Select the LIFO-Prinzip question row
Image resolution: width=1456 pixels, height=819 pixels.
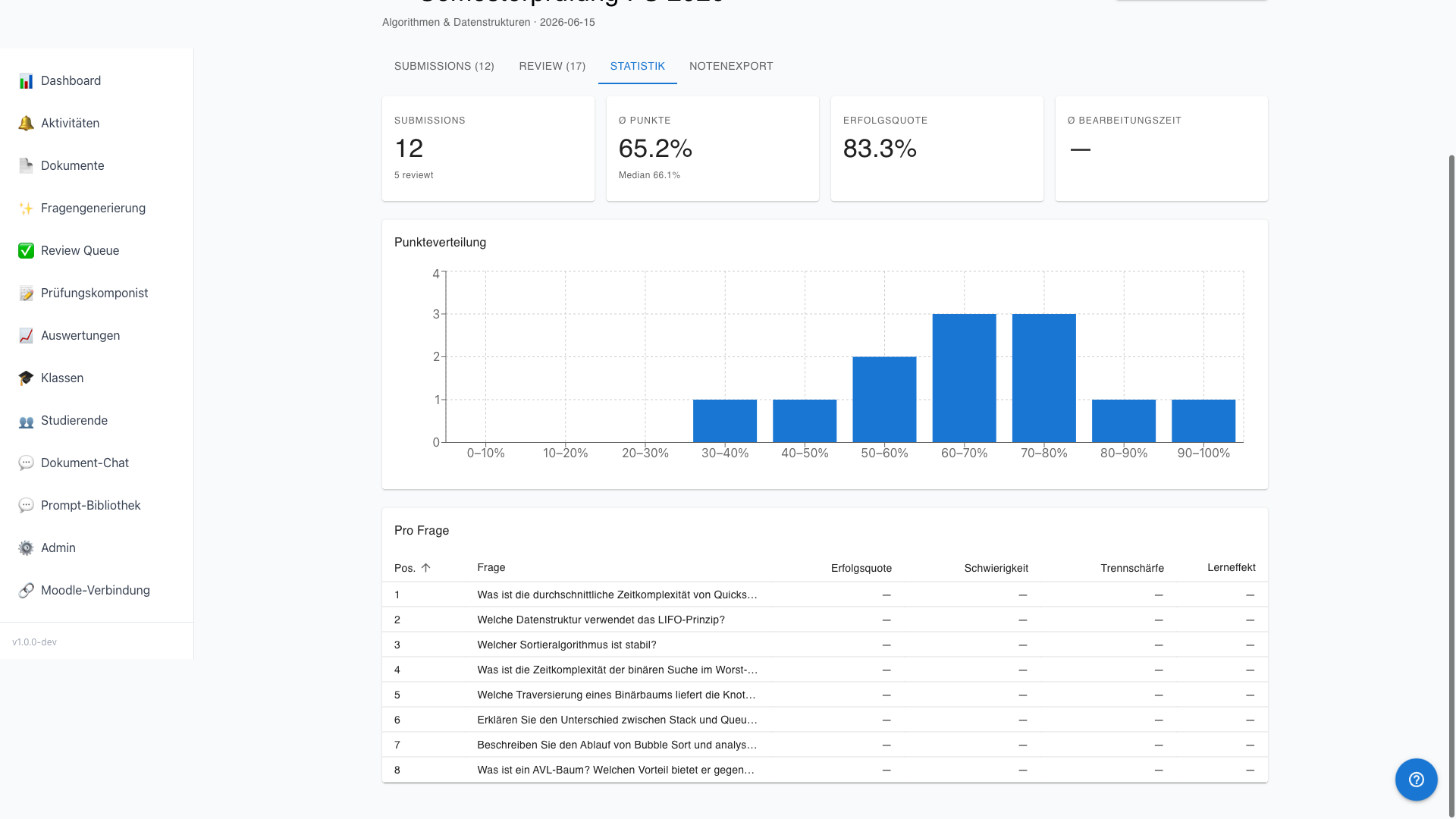pos(824,620)
